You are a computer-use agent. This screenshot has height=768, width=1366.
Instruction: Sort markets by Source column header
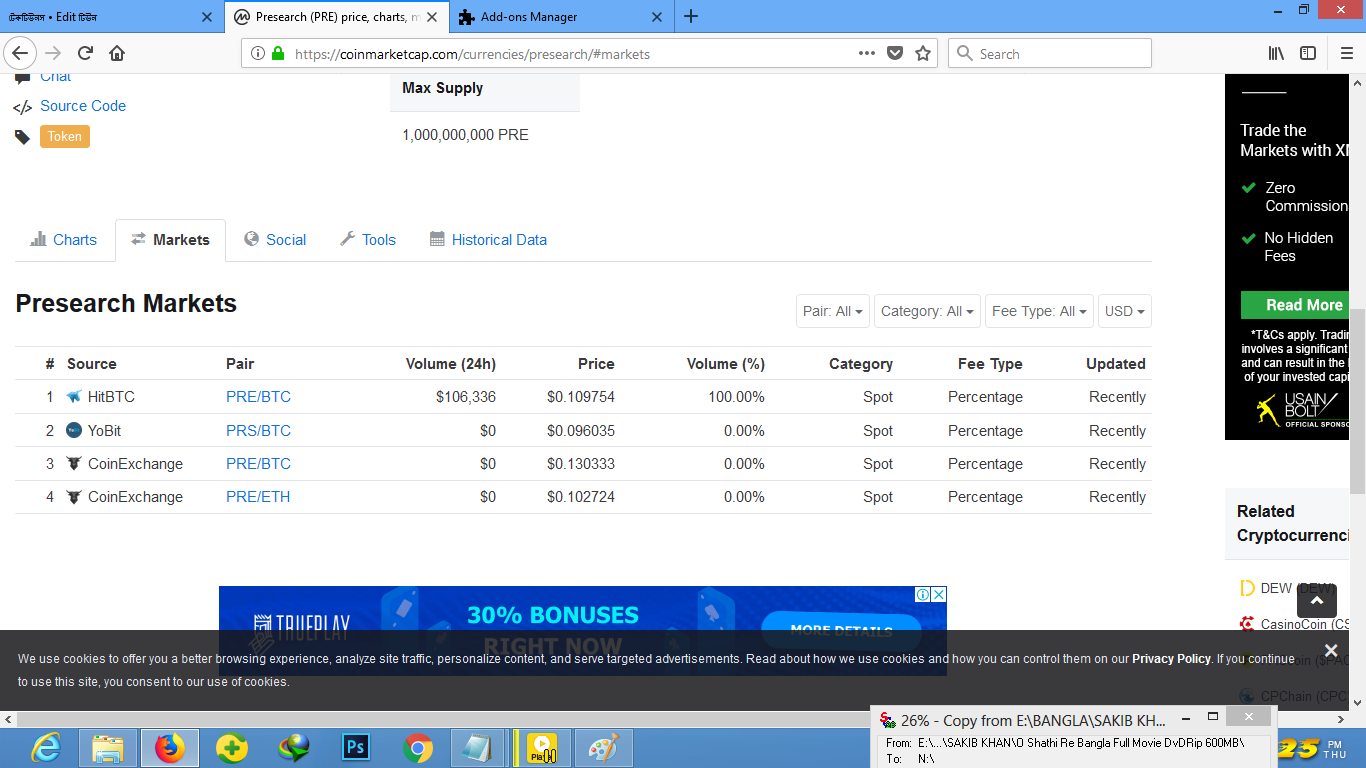pyautogui.click(x=92, y=364)
